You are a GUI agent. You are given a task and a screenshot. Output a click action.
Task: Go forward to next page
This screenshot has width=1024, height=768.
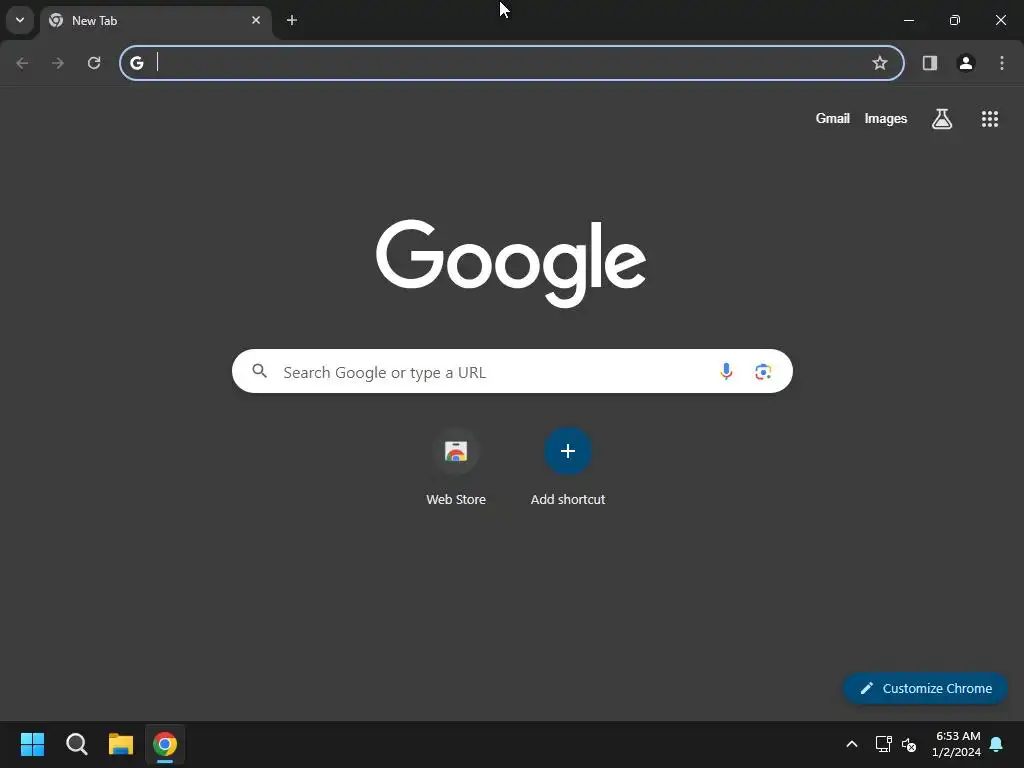(58, 63)
